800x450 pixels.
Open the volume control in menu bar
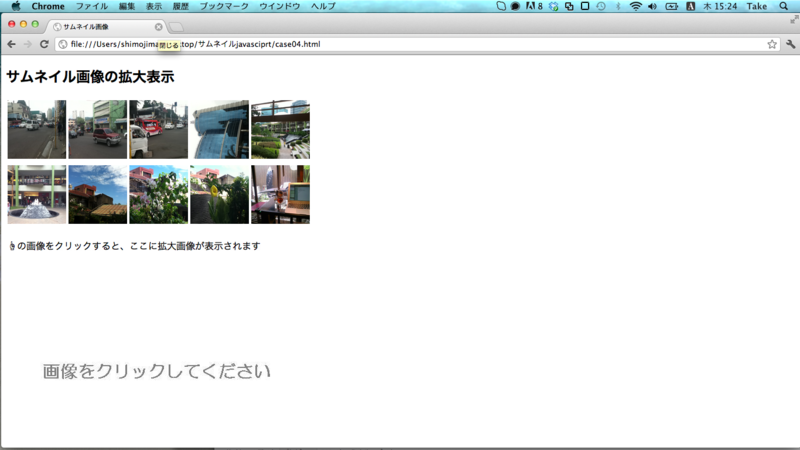[653, 6]
